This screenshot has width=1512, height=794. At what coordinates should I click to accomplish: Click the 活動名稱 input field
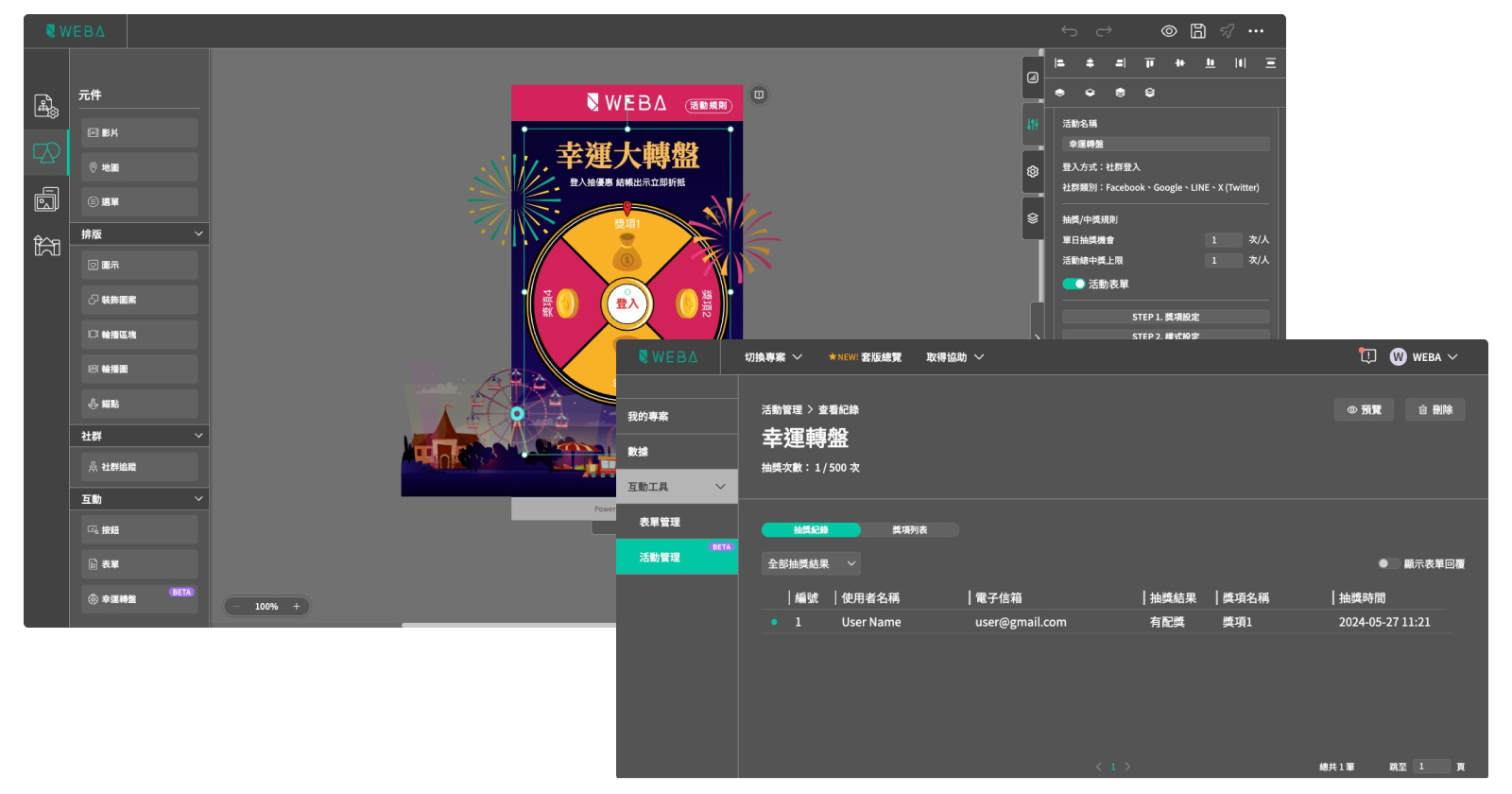click(x=1166, y=145)
